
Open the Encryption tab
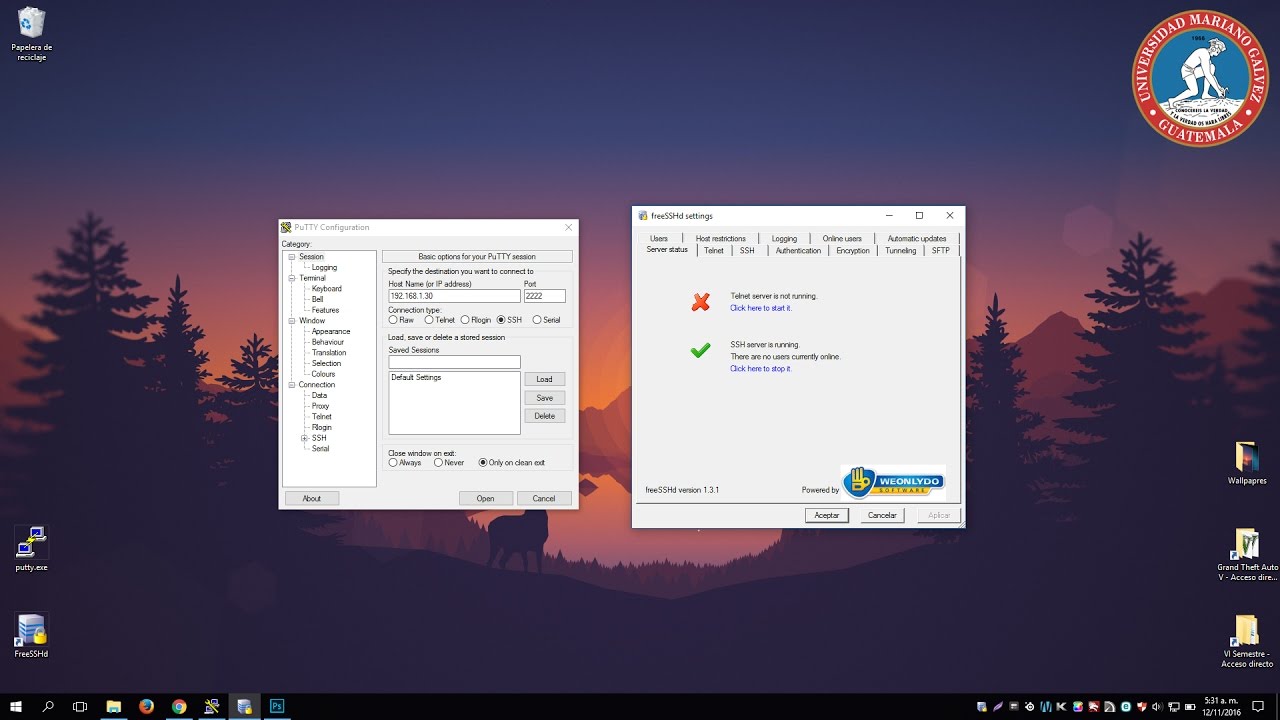[x=853, y=250]
